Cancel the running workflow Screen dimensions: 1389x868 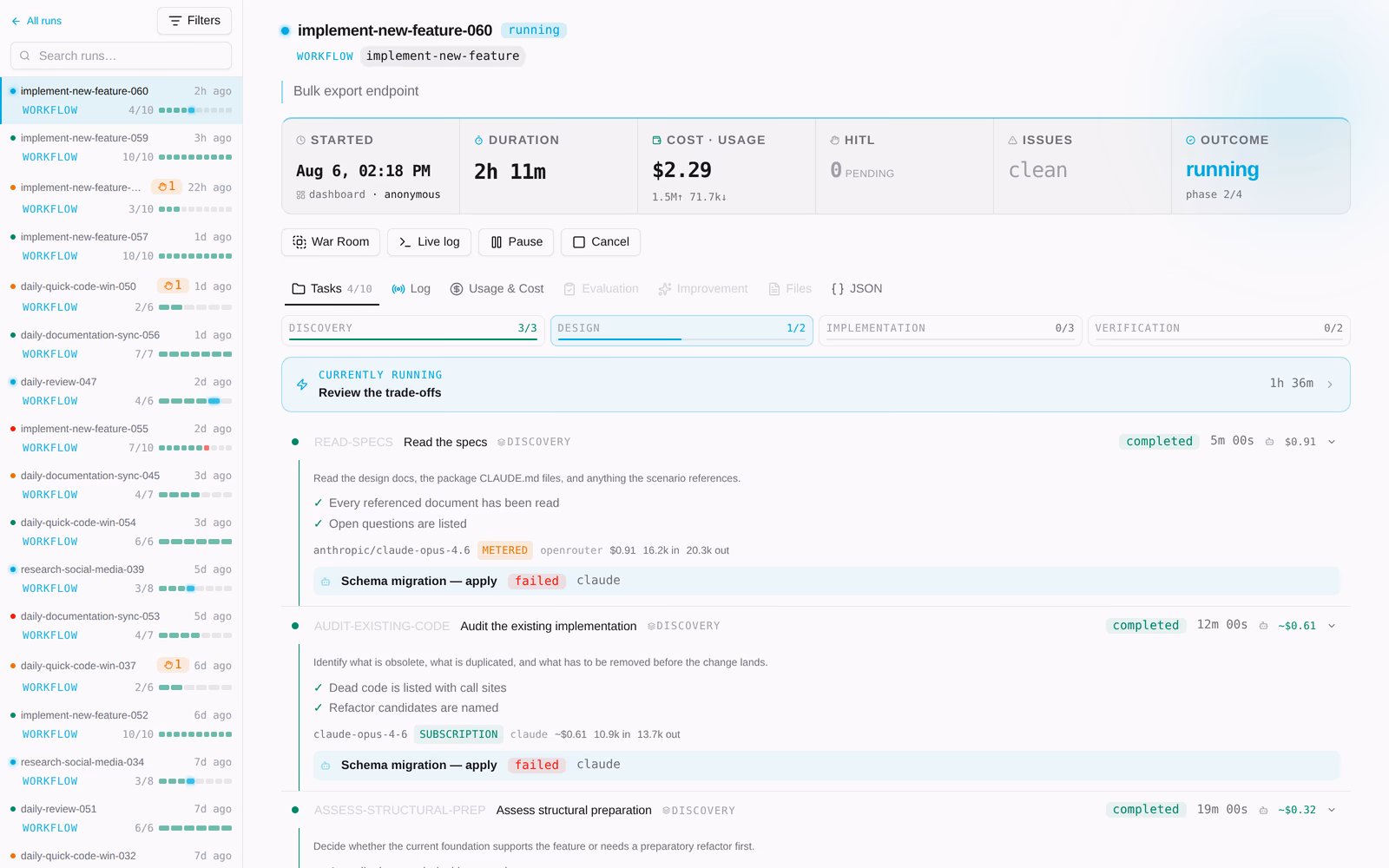pos(601,242)
